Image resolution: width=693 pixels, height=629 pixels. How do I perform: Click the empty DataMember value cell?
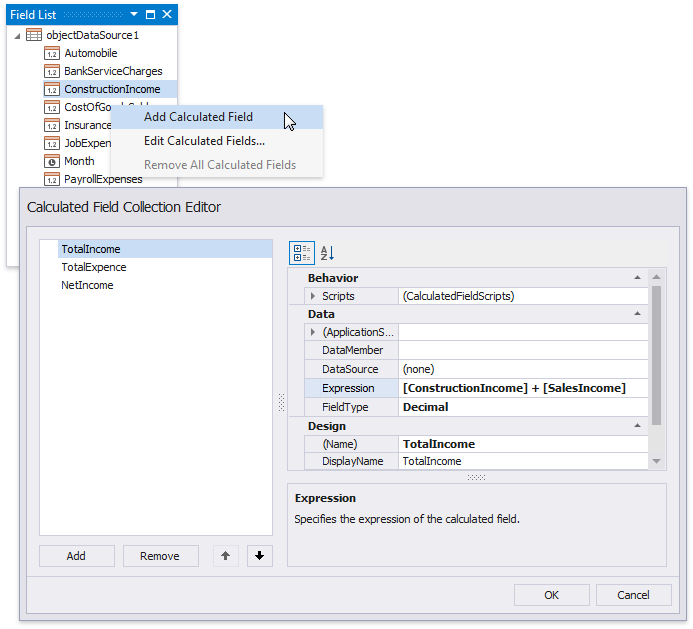[x=523, y=350]
